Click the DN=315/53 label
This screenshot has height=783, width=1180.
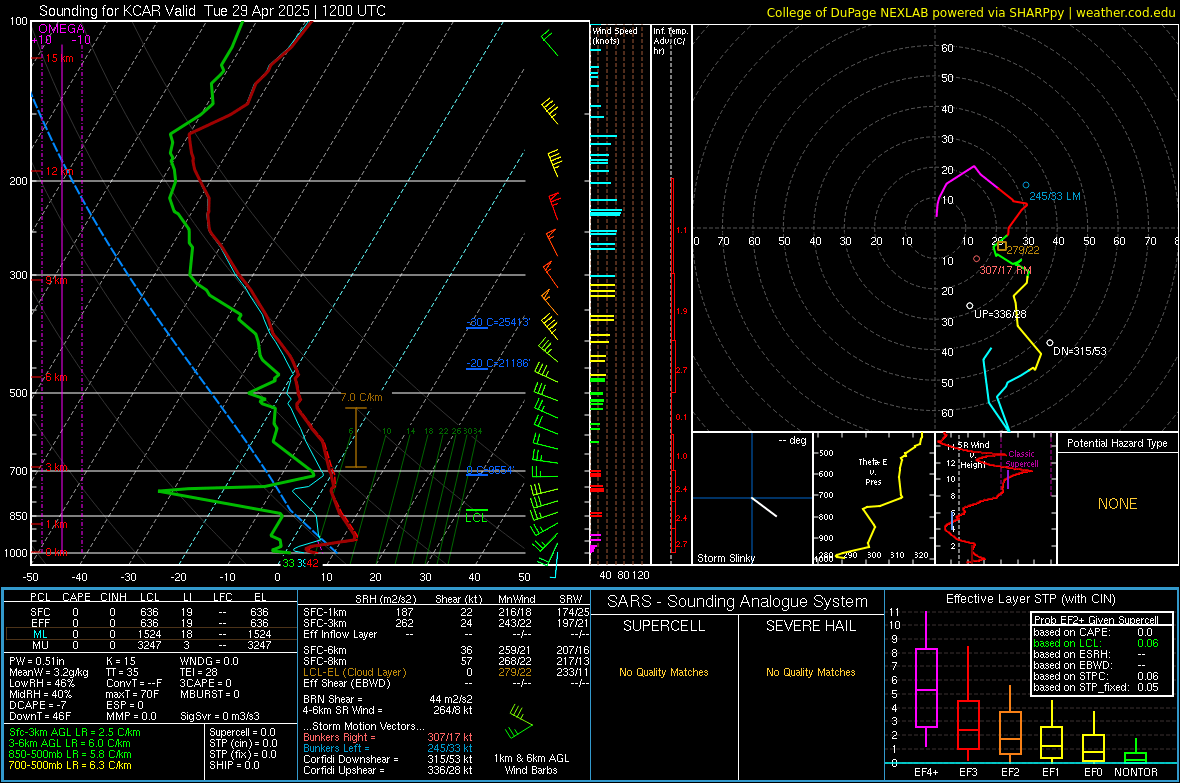pyautogui.click(x=1080, y=351)
